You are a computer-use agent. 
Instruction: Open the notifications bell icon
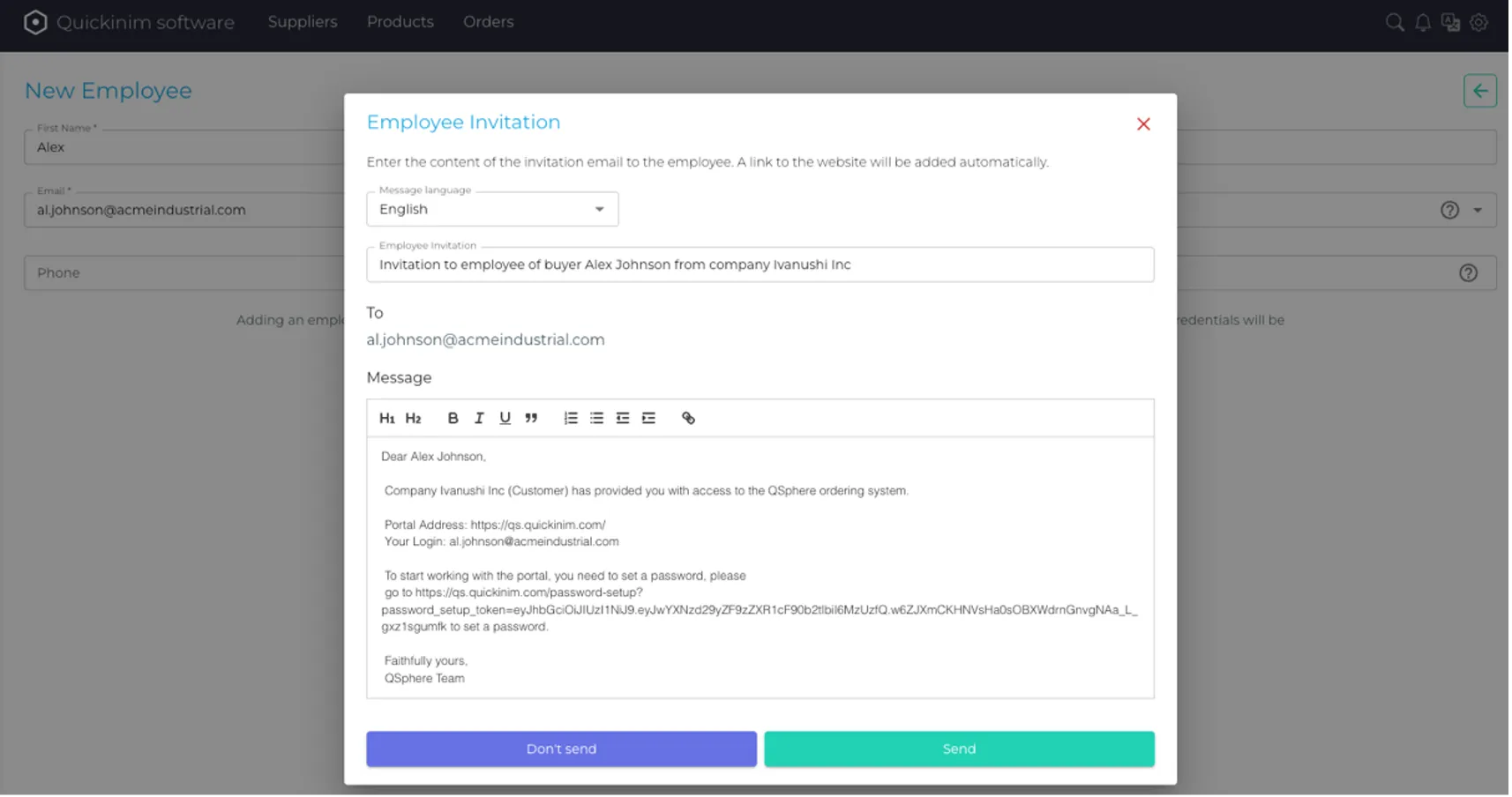pyautogui.click(x=1423, y=23)
